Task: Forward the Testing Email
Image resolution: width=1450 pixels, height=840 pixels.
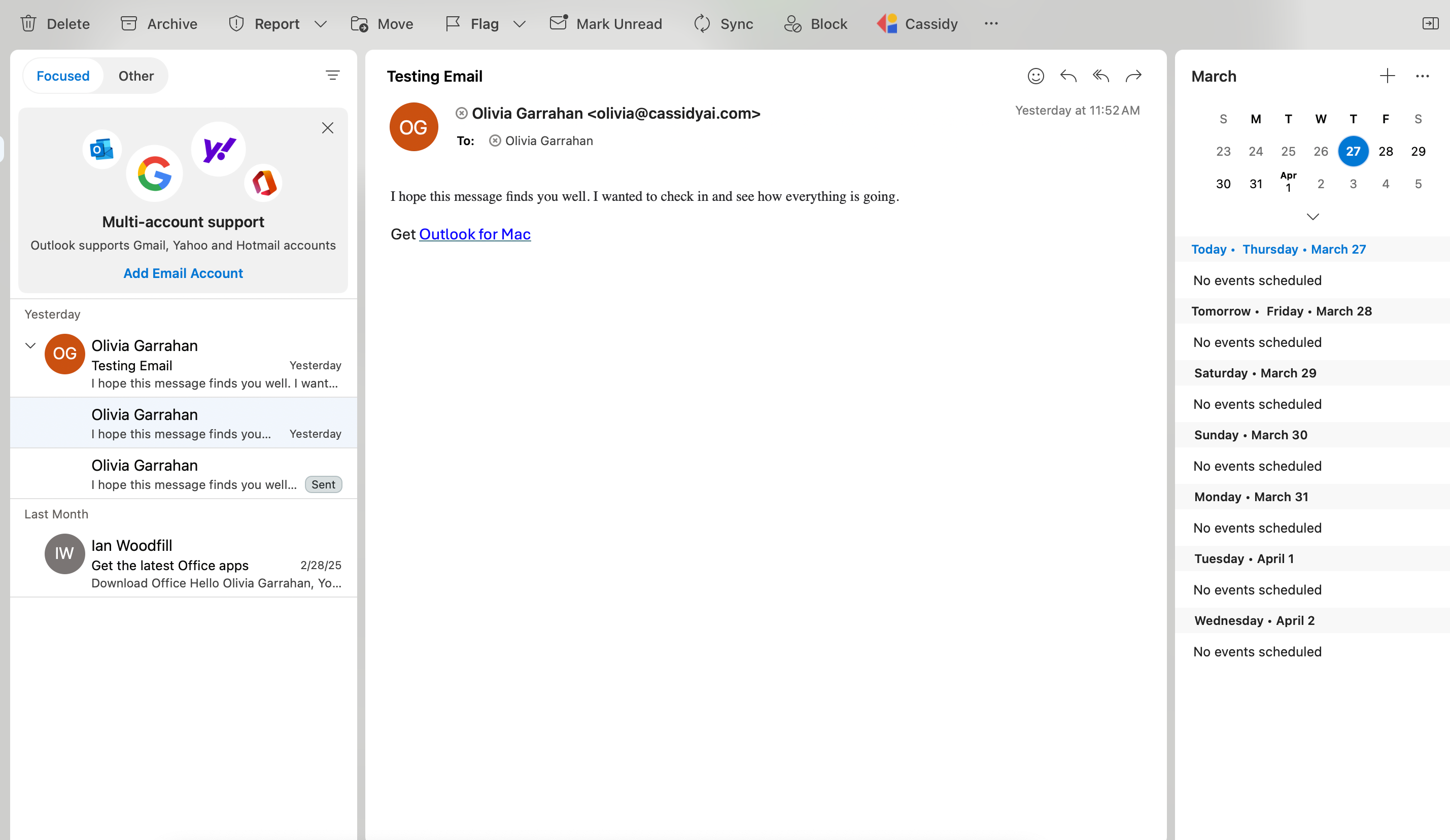Action: 1133,76
